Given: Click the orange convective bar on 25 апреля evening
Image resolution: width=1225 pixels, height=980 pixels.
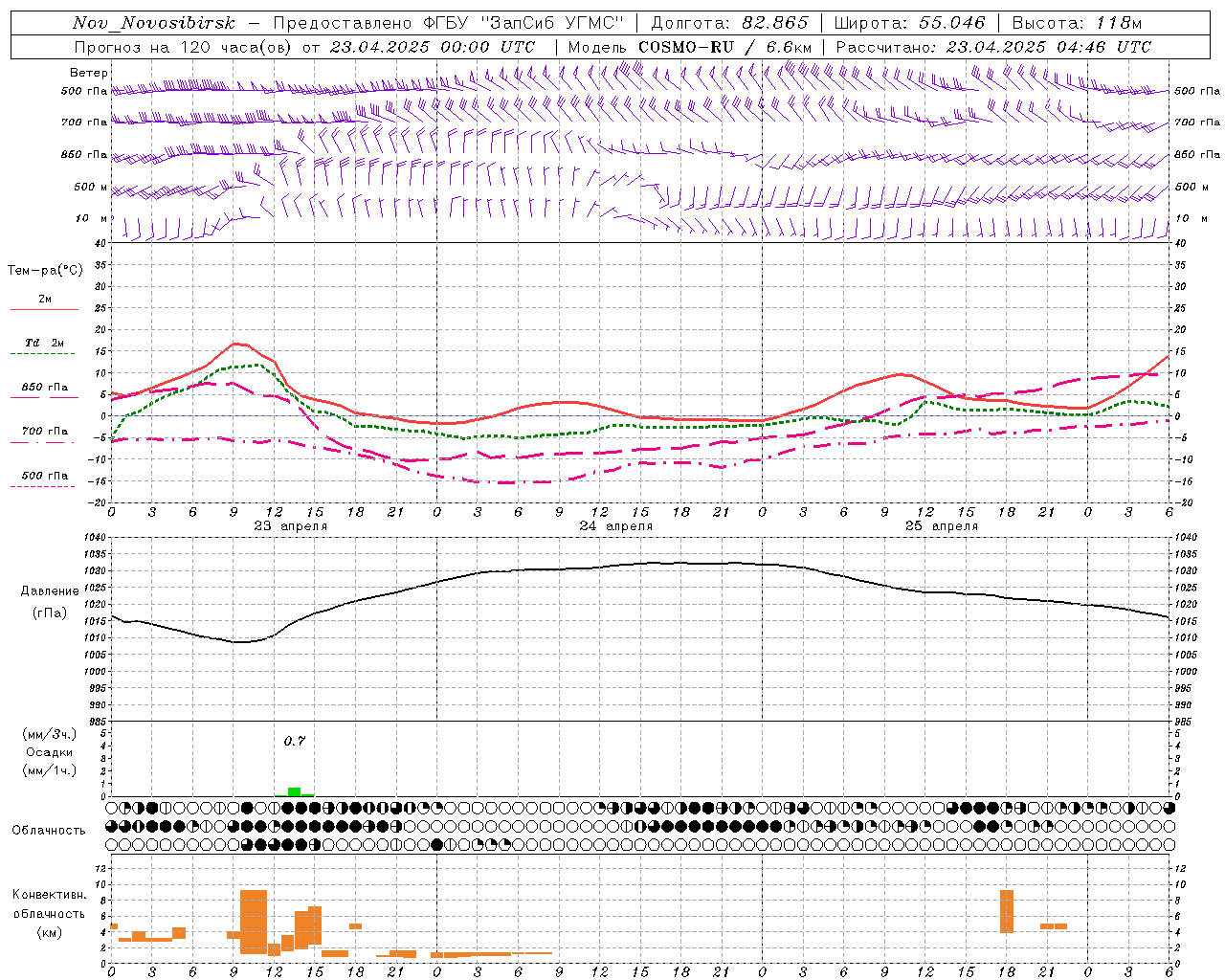Looking at the screenshot, I should click(x=1006, y=911).
